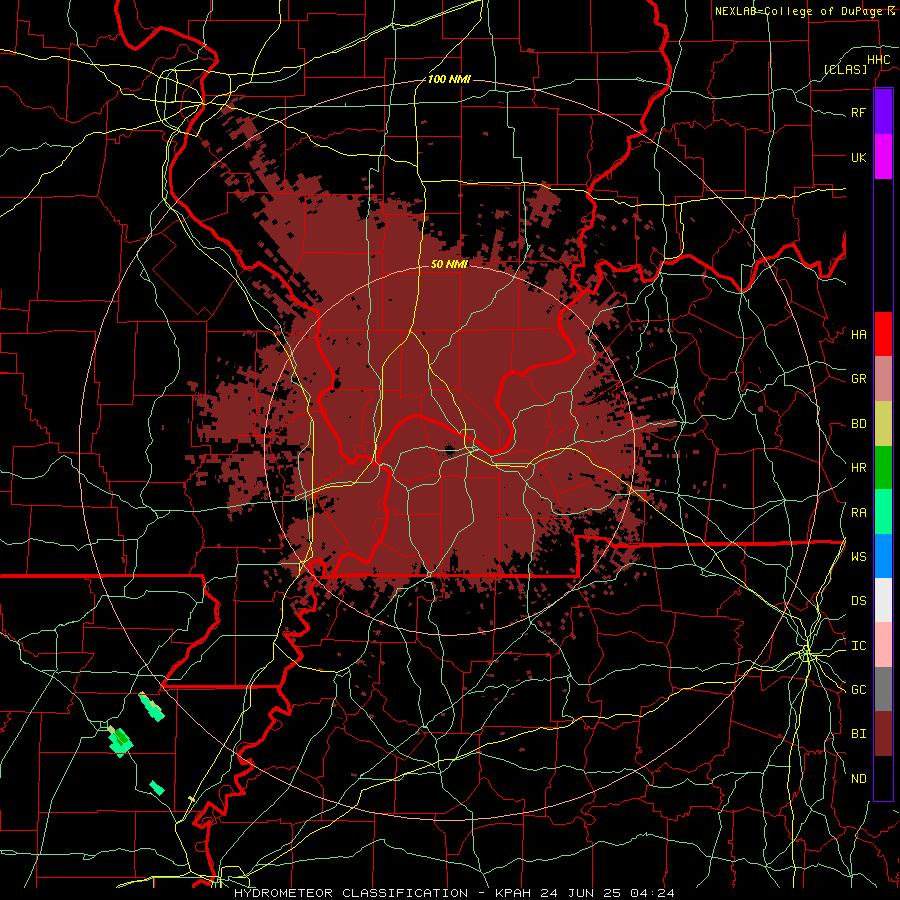Click the 'GC' legend label
The height and width of the screenshot is (900, 900).
pyautogui.click(x=859, y=690)
